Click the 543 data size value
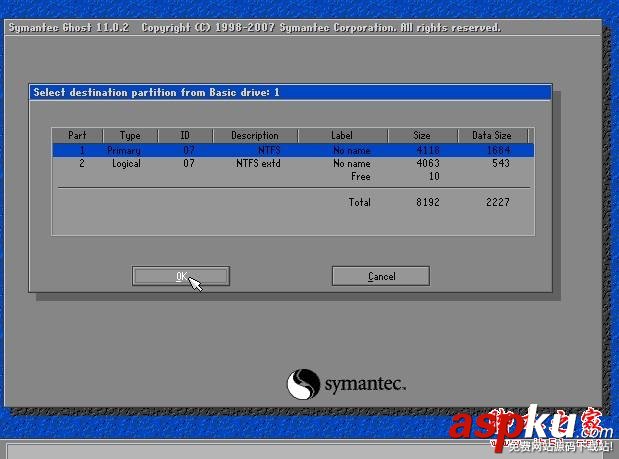619x459 pixels. [x=501, y=163]
